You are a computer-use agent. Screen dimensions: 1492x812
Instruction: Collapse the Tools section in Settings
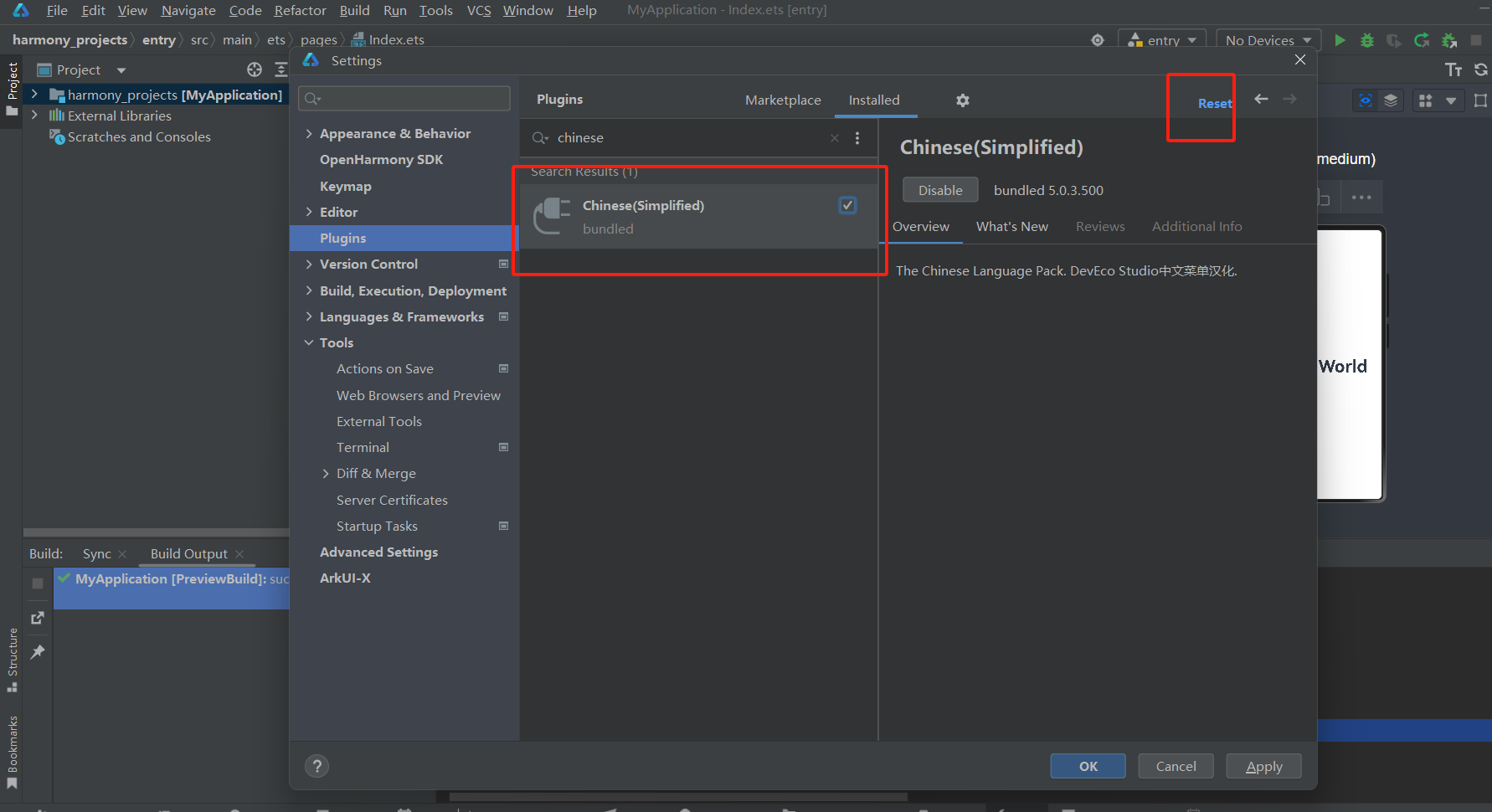tap(310, 342)
